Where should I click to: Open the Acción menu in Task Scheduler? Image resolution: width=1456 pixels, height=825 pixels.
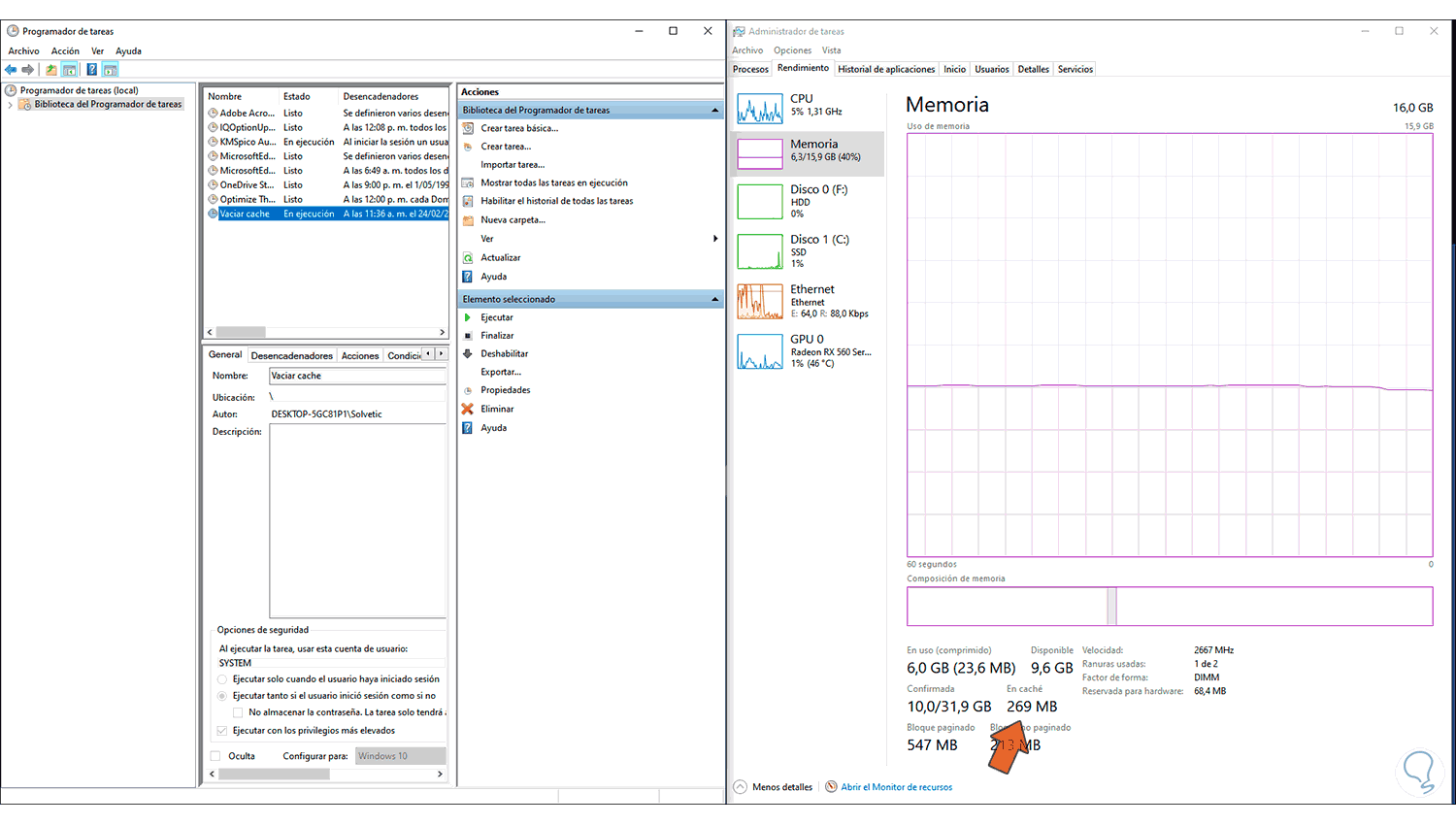(65, 51)
